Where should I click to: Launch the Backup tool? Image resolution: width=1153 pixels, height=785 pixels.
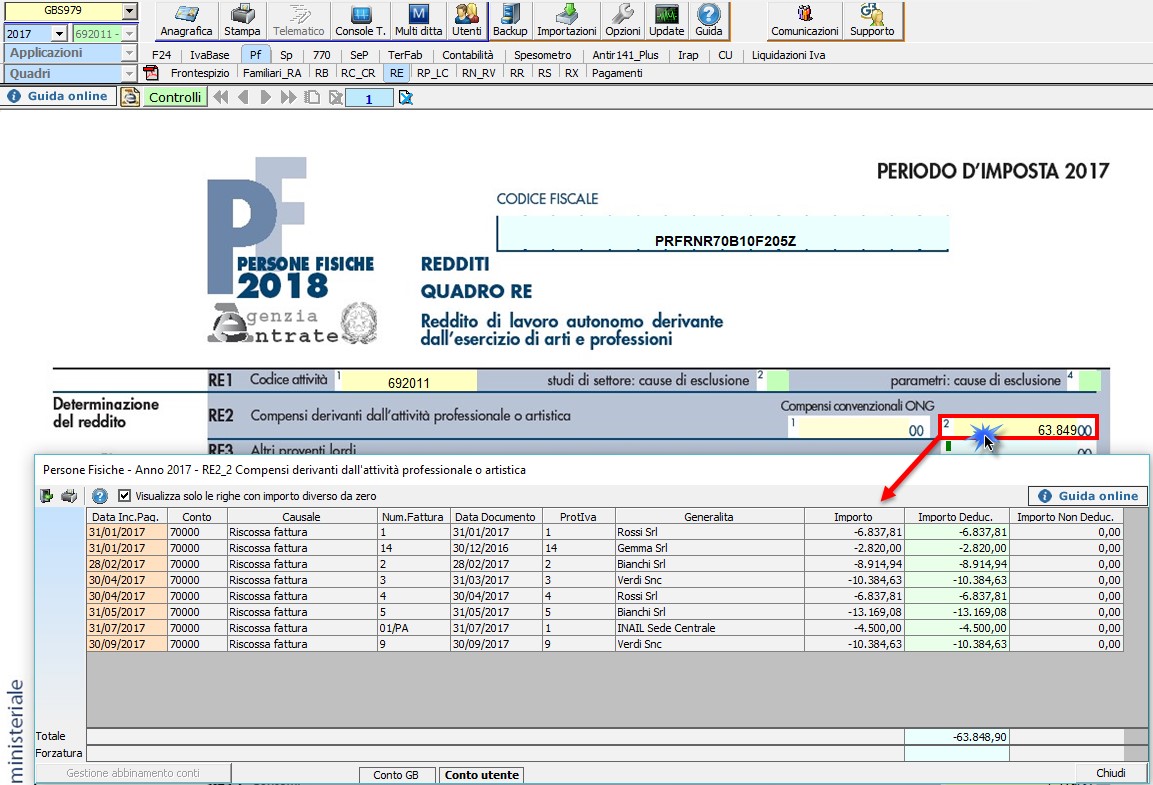click(510, 21)
